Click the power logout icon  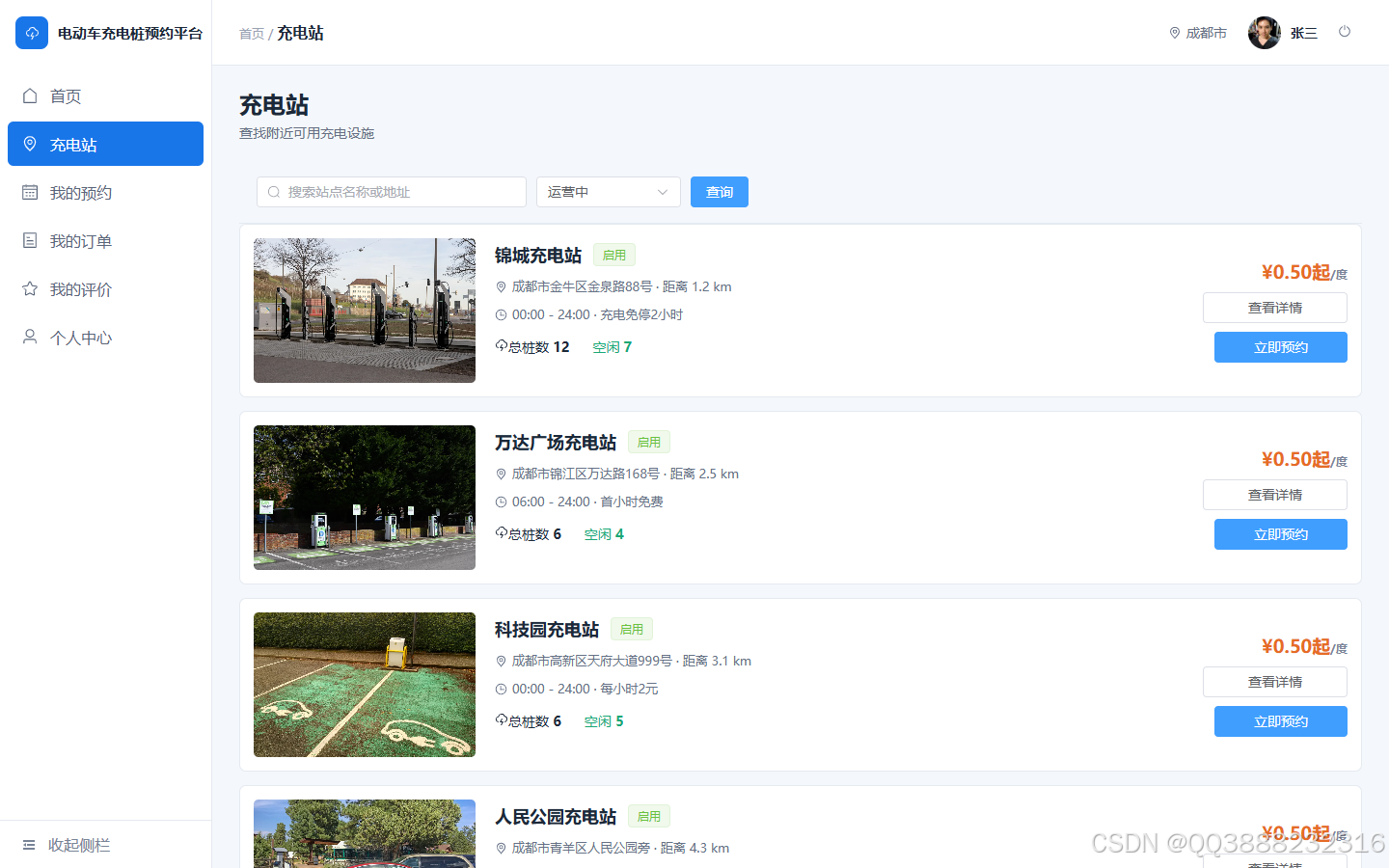[x=1345, y=32]
